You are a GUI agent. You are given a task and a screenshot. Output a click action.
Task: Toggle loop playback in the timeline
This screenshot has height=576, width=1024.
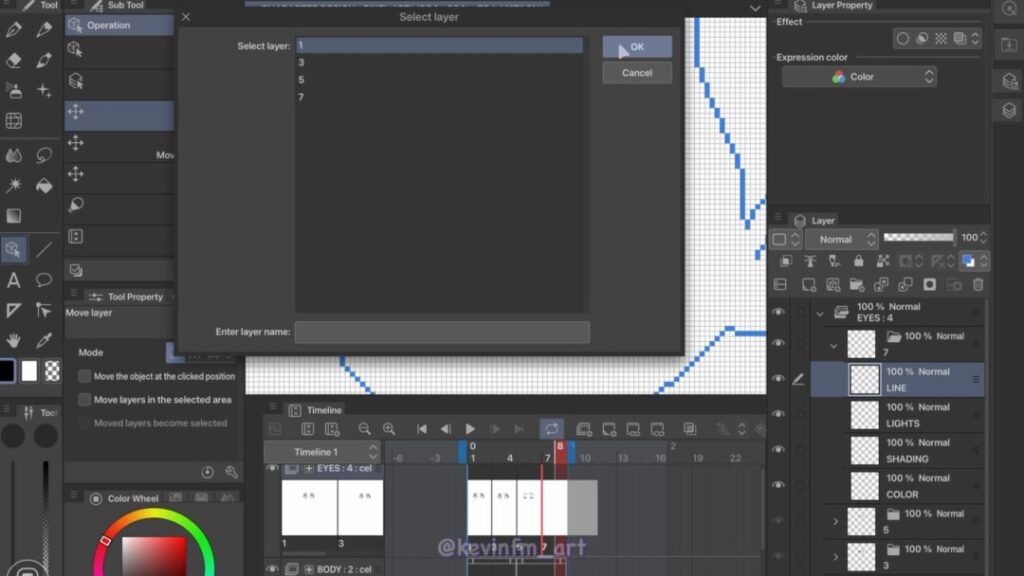coord(551,429)
